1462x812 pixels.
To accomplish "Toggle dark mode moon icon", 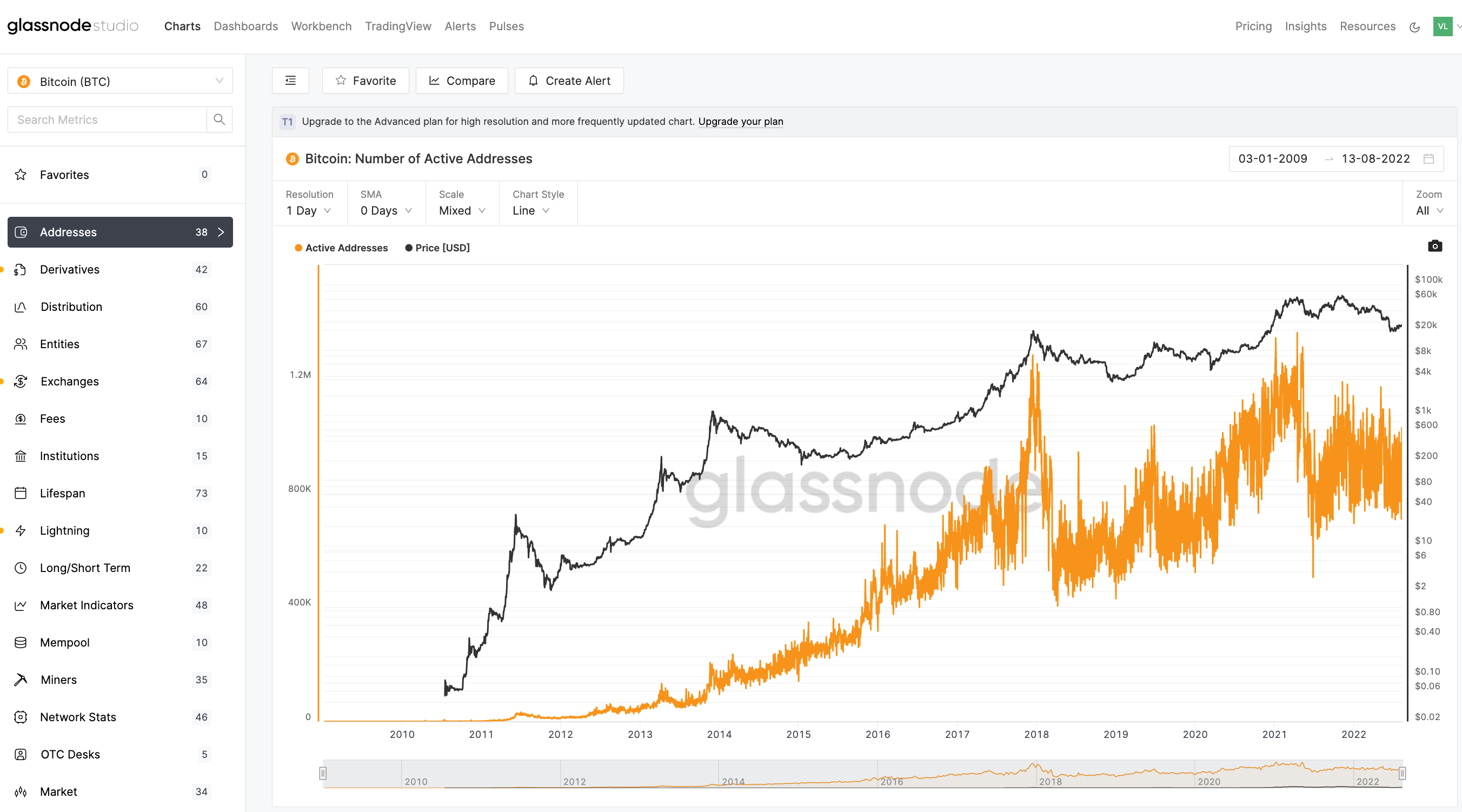I will click(1414, 26).
